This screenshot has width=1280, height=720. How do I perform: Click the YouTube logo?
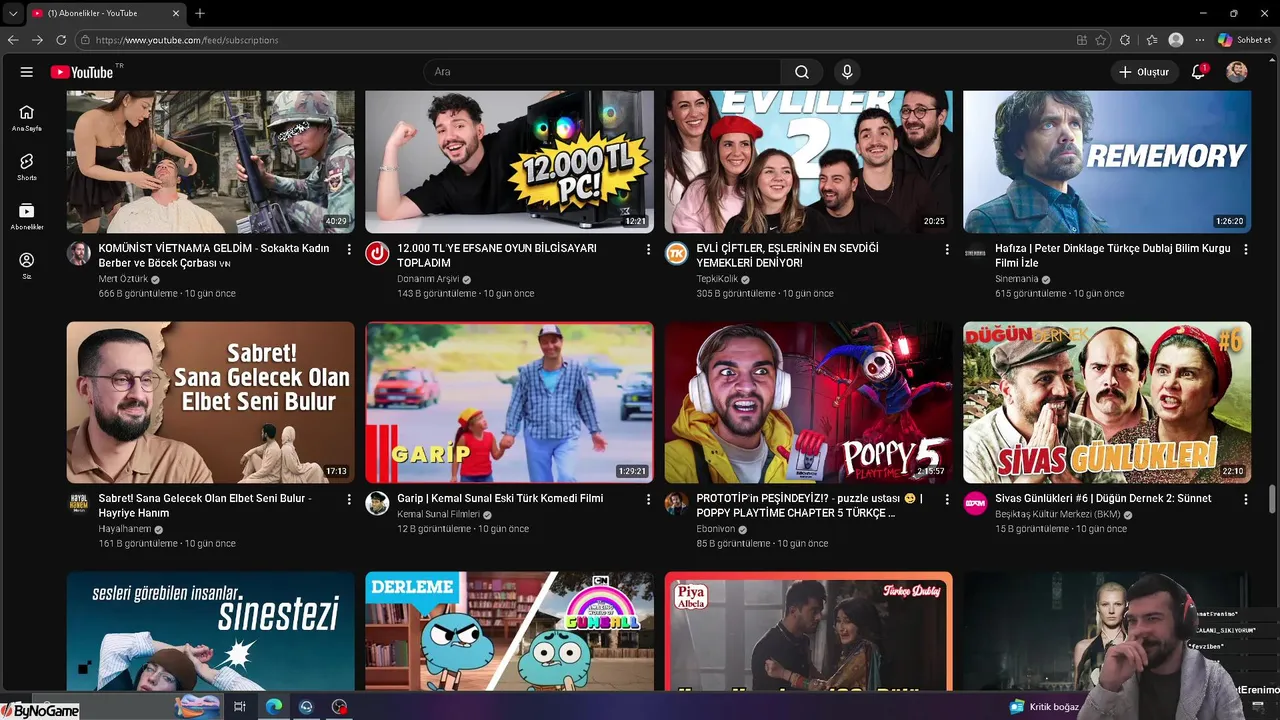pyautogui.click(x=82, y=72)
